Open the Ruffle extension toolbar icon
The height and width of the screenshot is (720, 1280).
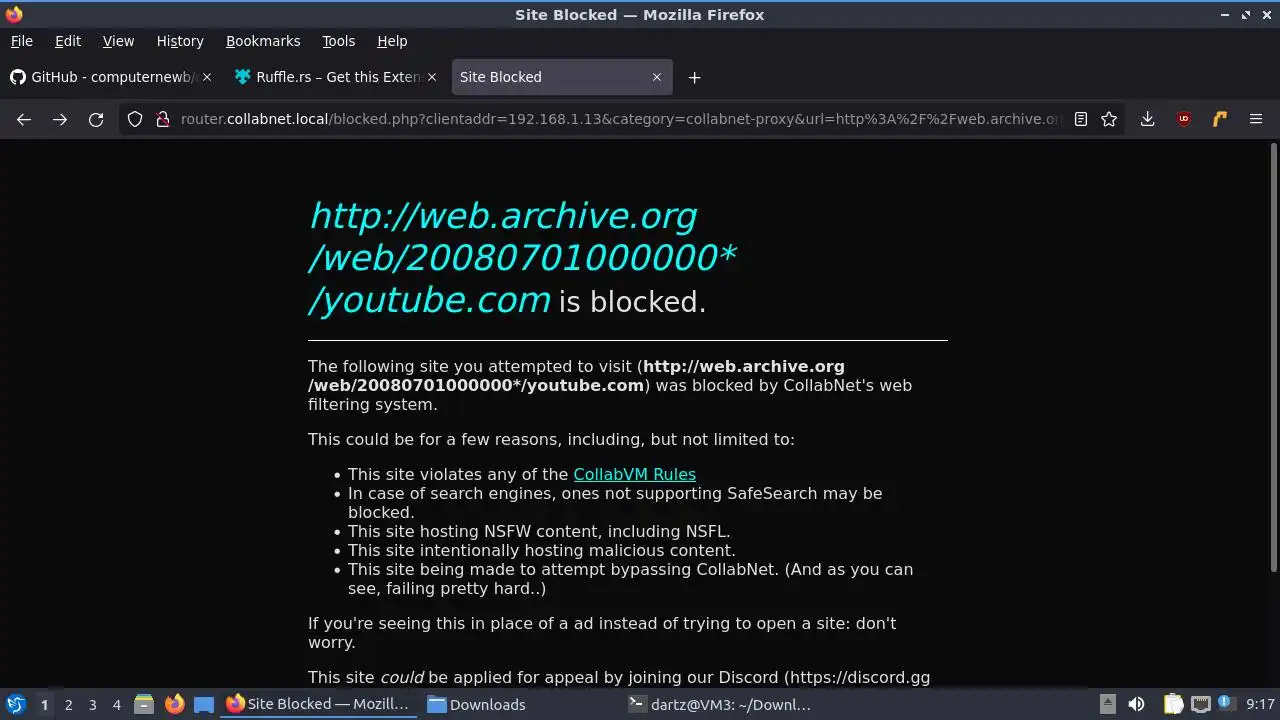1220,119
